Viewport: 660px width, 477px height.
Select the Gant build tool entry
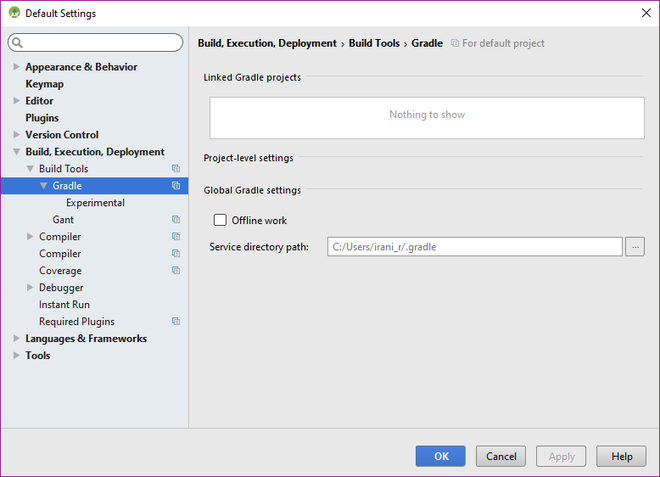(63, 219)
